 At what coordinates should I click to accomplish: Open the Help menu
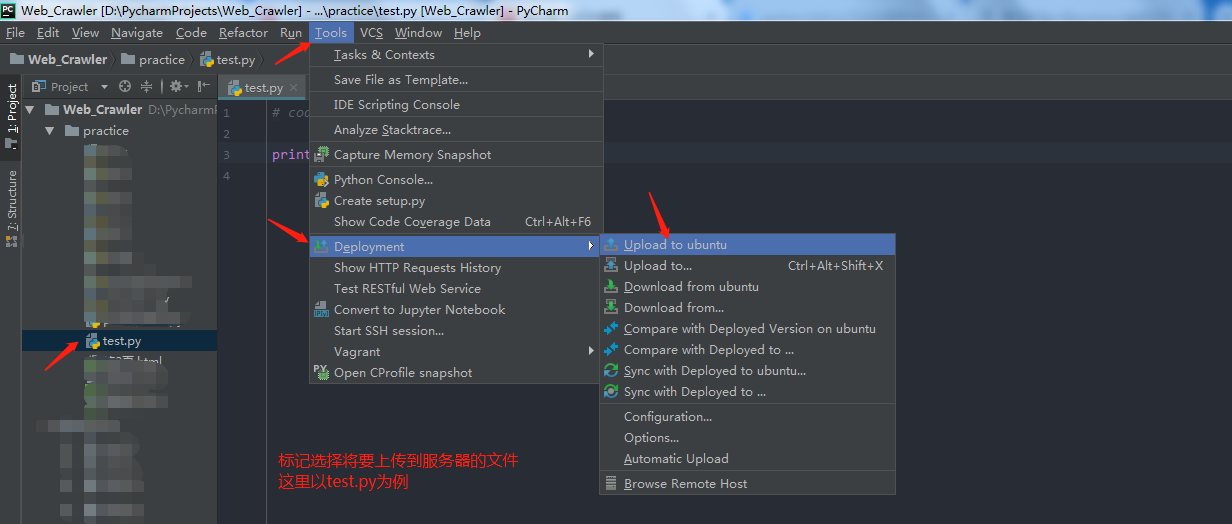[x=467, y=33]
